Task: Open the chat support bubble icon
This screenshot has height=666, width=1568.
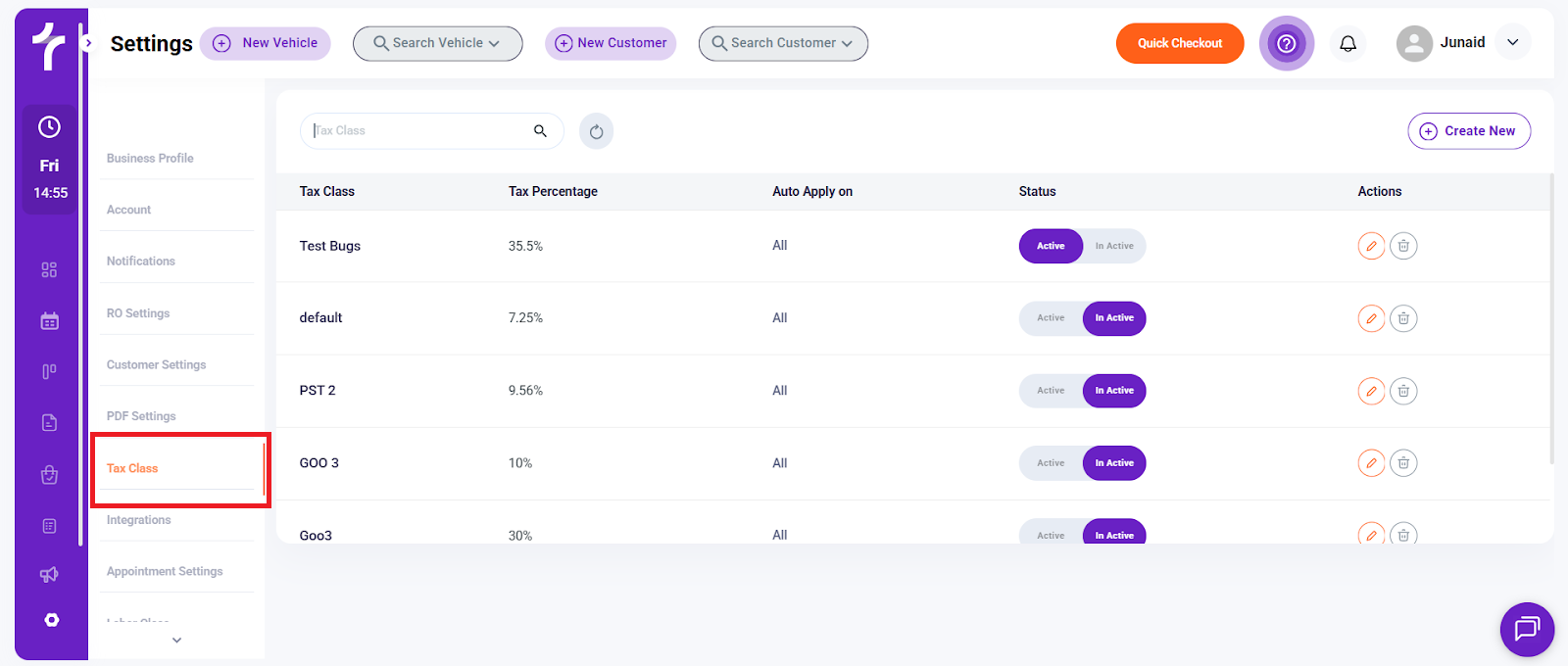Action: click(x=1526, y=629)
